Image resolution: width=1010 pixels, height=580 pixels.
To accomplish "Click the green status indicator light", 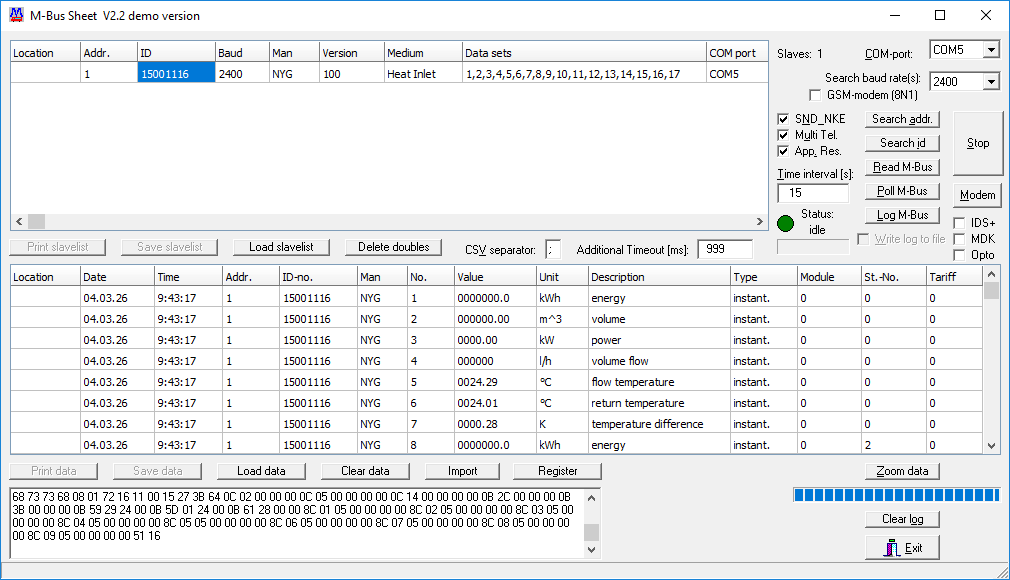I will 786,222.
